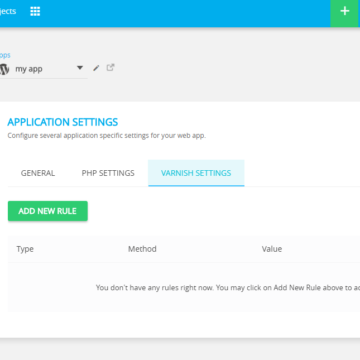
Task: Go to Projects in top bar
Action: [x=7, y=11]
